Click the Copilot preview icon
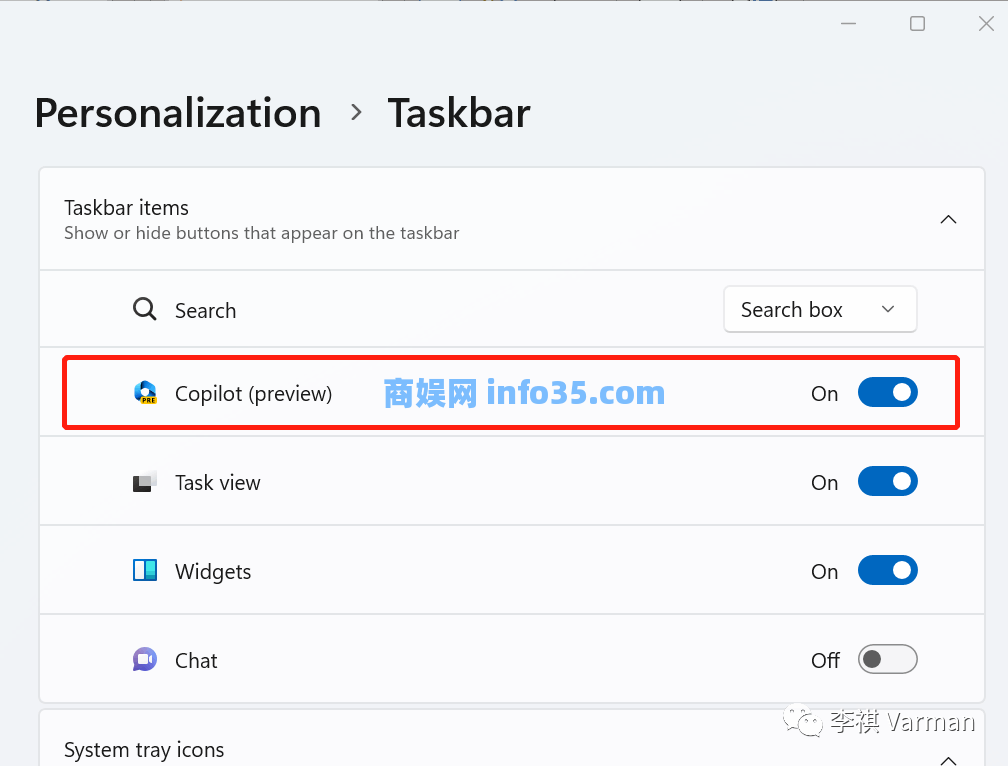 [146, 393]
